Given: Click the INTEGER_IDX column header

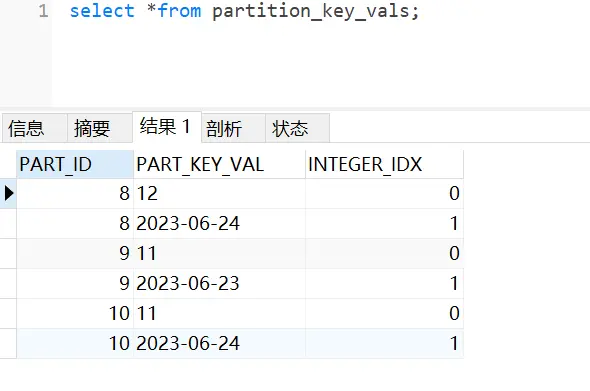Looking at the screenshot, I should [x=384, y=164].
